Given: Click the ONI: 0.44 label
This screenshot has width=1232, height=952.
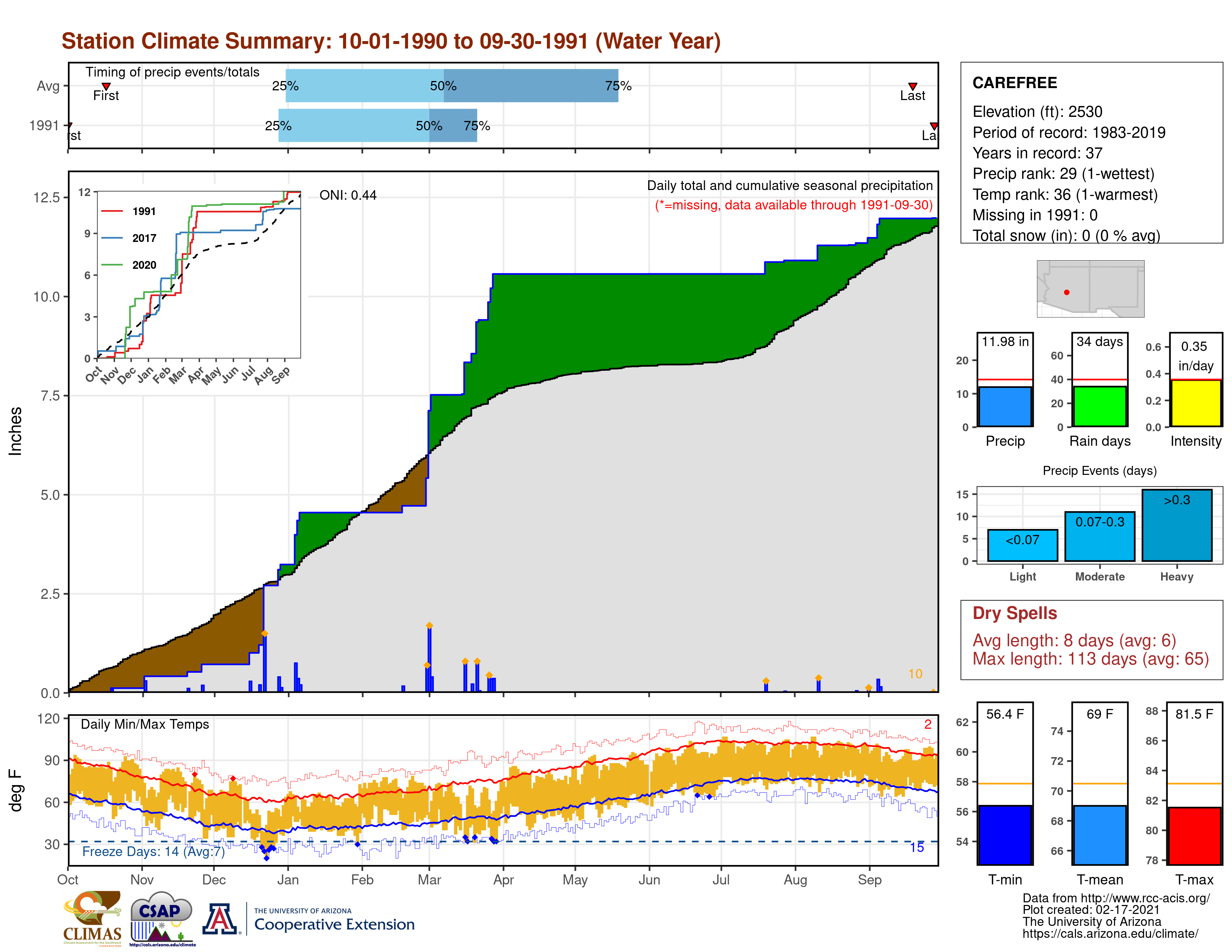Looking at the screenshot, I should click(348, 195).
